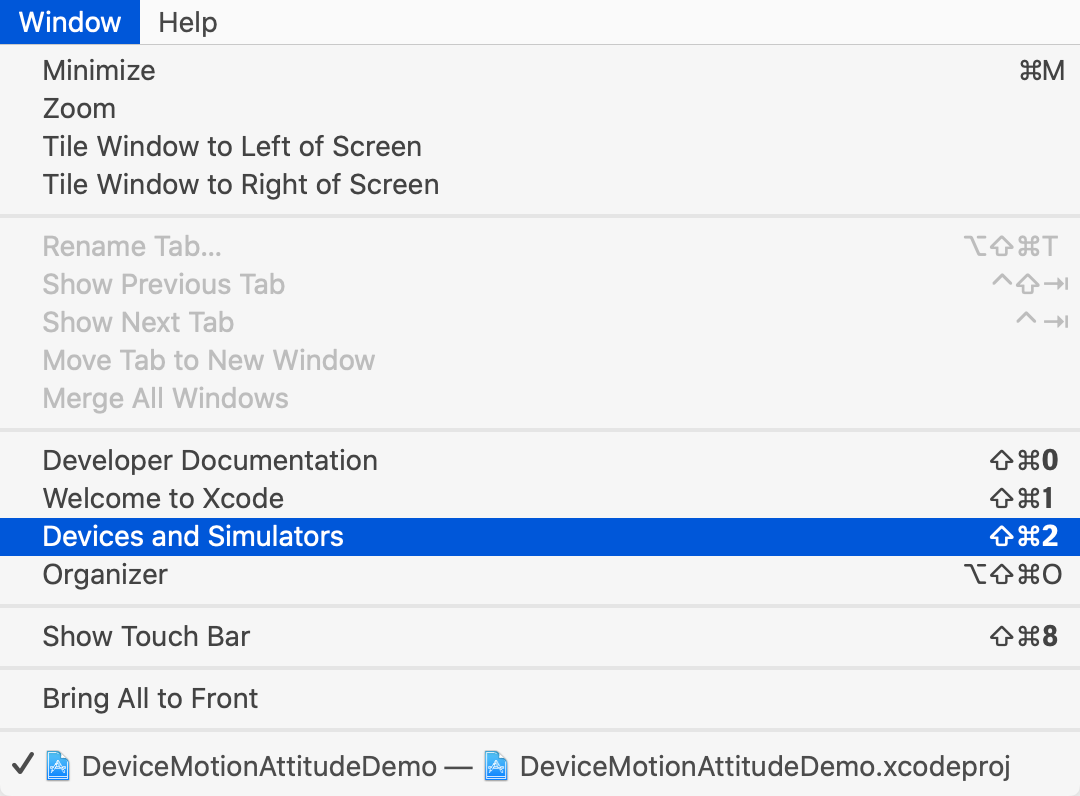Choose the Zoom menu item
Screen dimensions: 1080x796
click(x=540, y=108)
